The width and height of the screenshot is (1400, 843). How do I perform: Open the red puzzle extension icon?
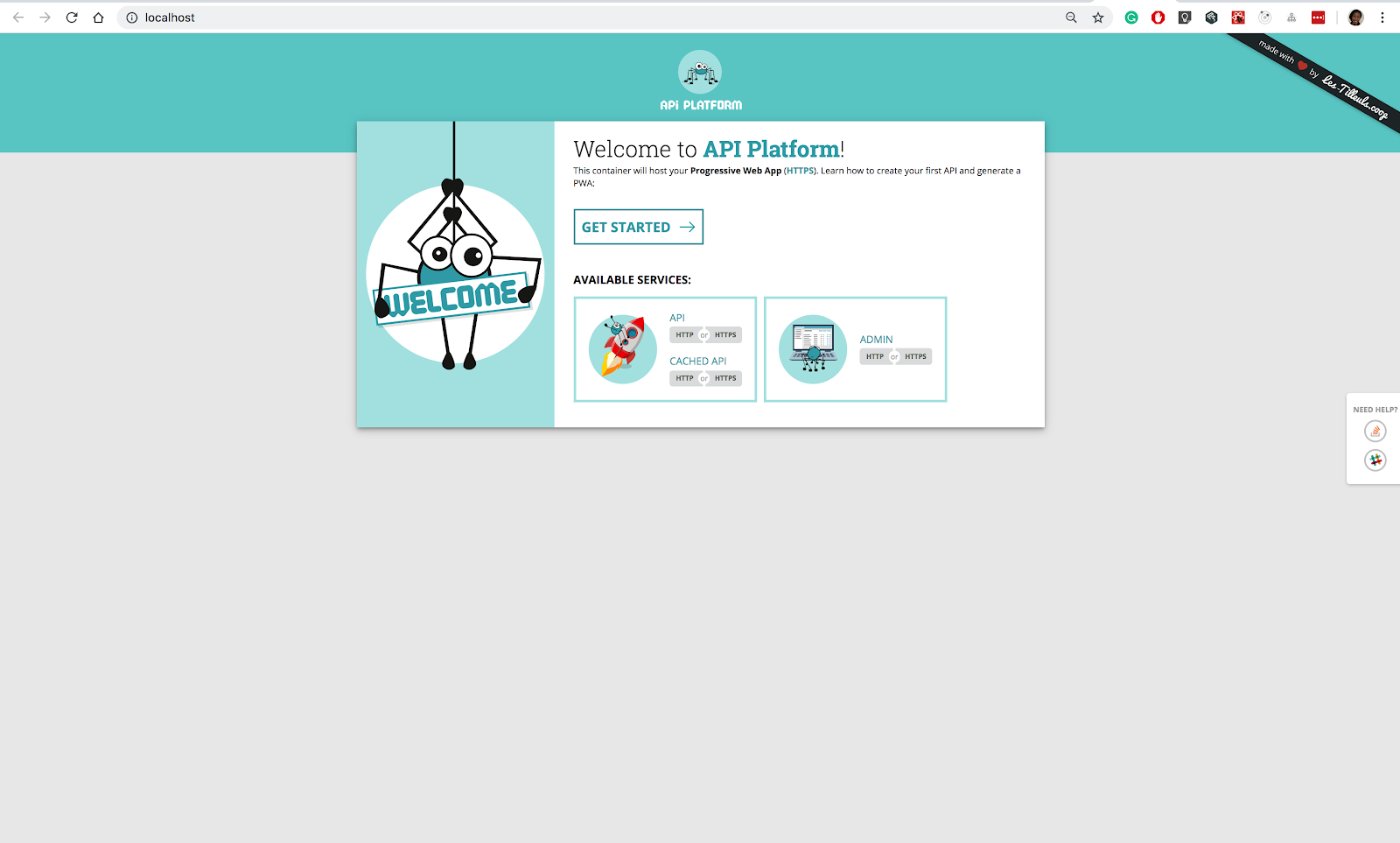point(1238,18)
